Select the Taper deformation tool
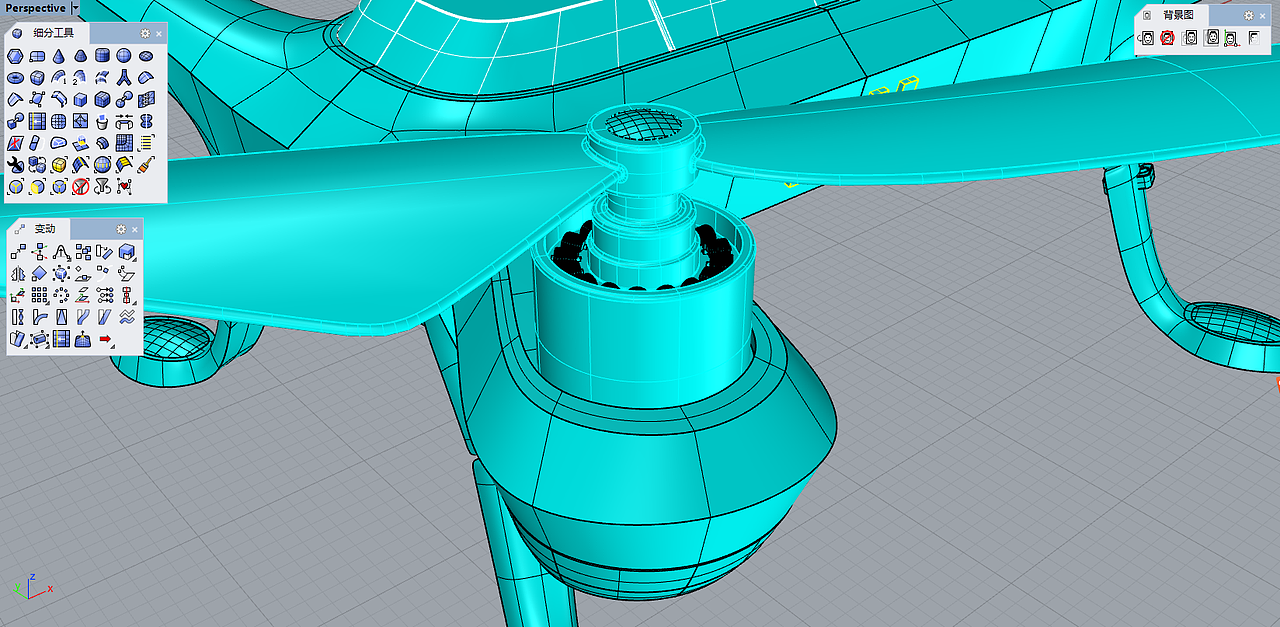This screenshot has width=1280, height=627. pos(61,316)
